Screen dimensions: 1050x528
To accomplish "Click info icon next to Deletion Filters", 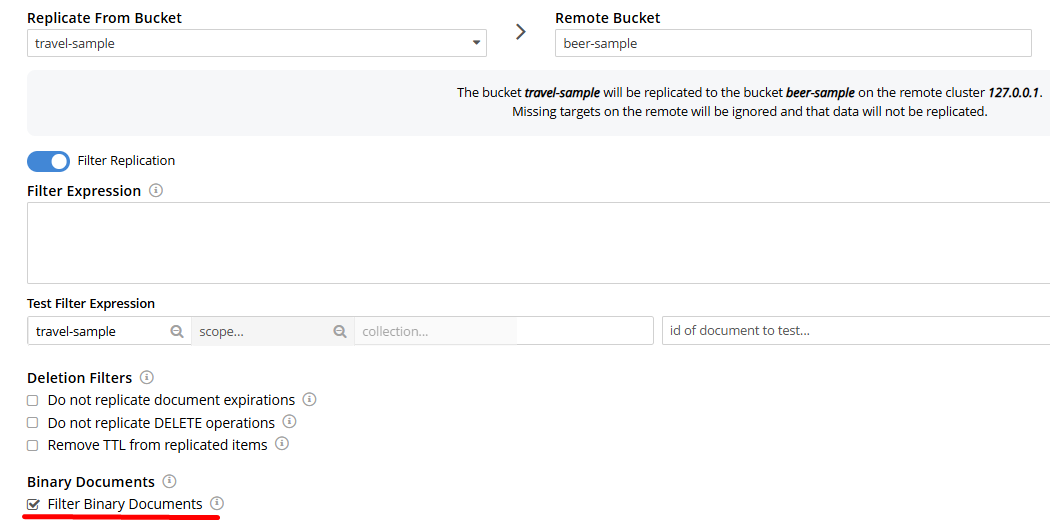I will 147,377.
